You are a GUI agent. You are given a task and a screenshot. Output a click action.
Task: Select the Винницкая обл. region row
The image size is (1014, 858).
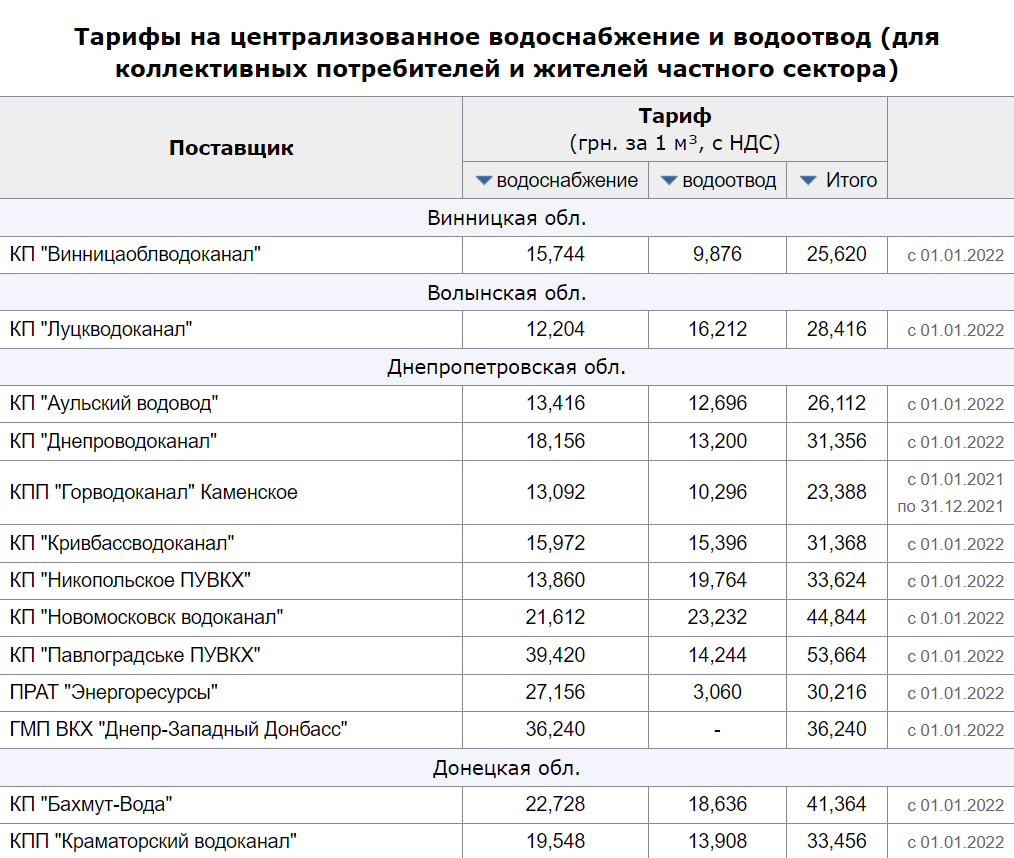[x=506, y=218]
